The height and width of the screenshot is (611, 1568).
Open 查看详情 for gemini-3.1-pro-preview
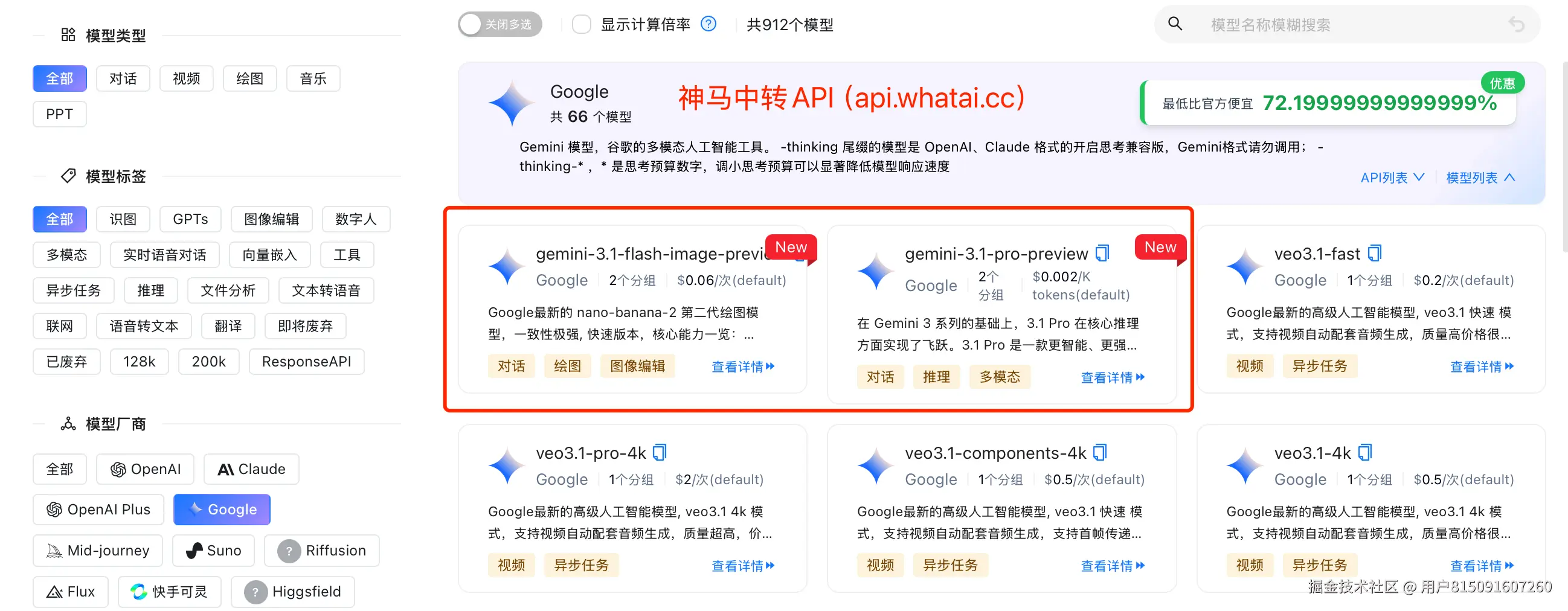[1113, 377]
